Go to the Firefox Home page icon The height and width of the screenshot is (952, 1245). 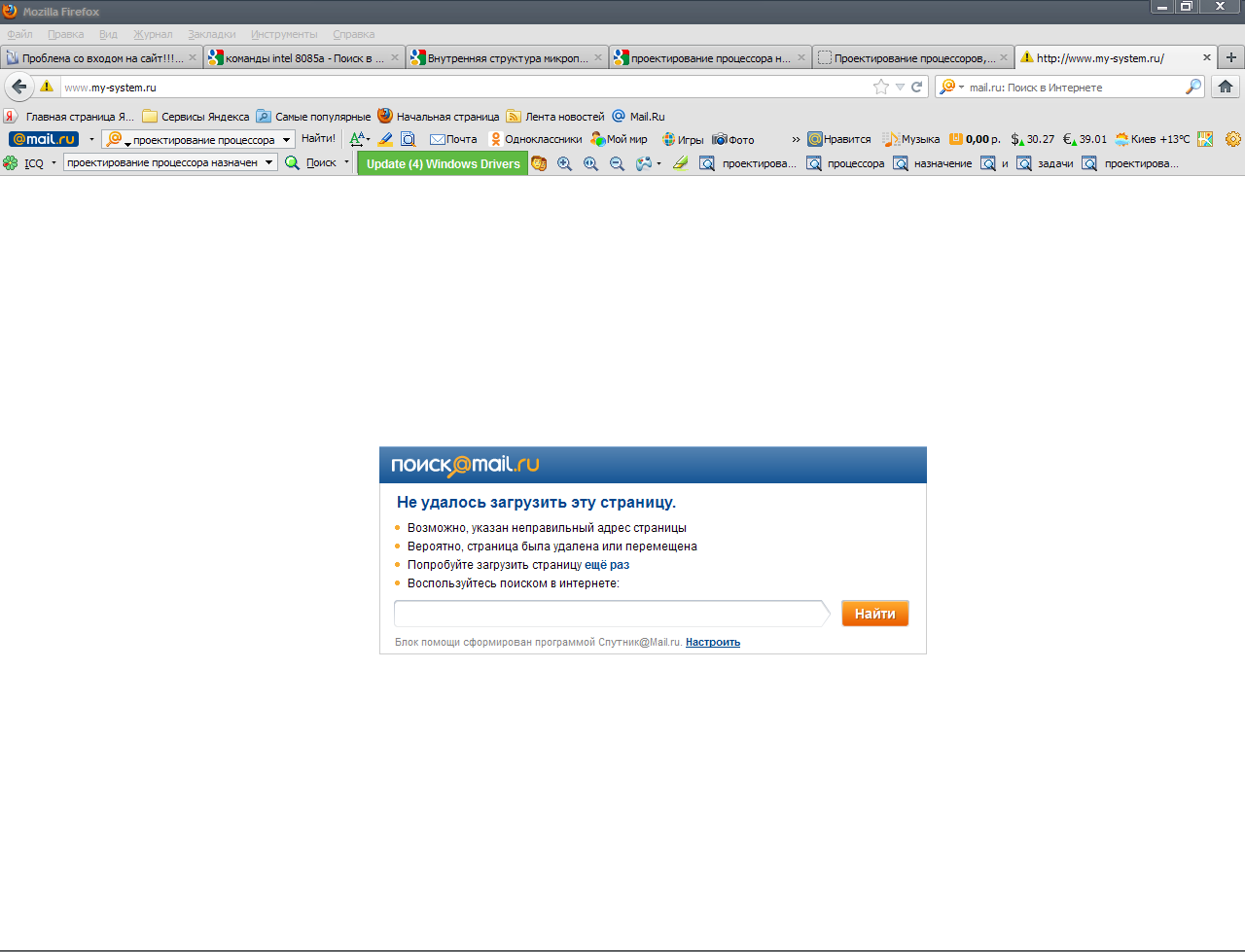[1226, 87]
